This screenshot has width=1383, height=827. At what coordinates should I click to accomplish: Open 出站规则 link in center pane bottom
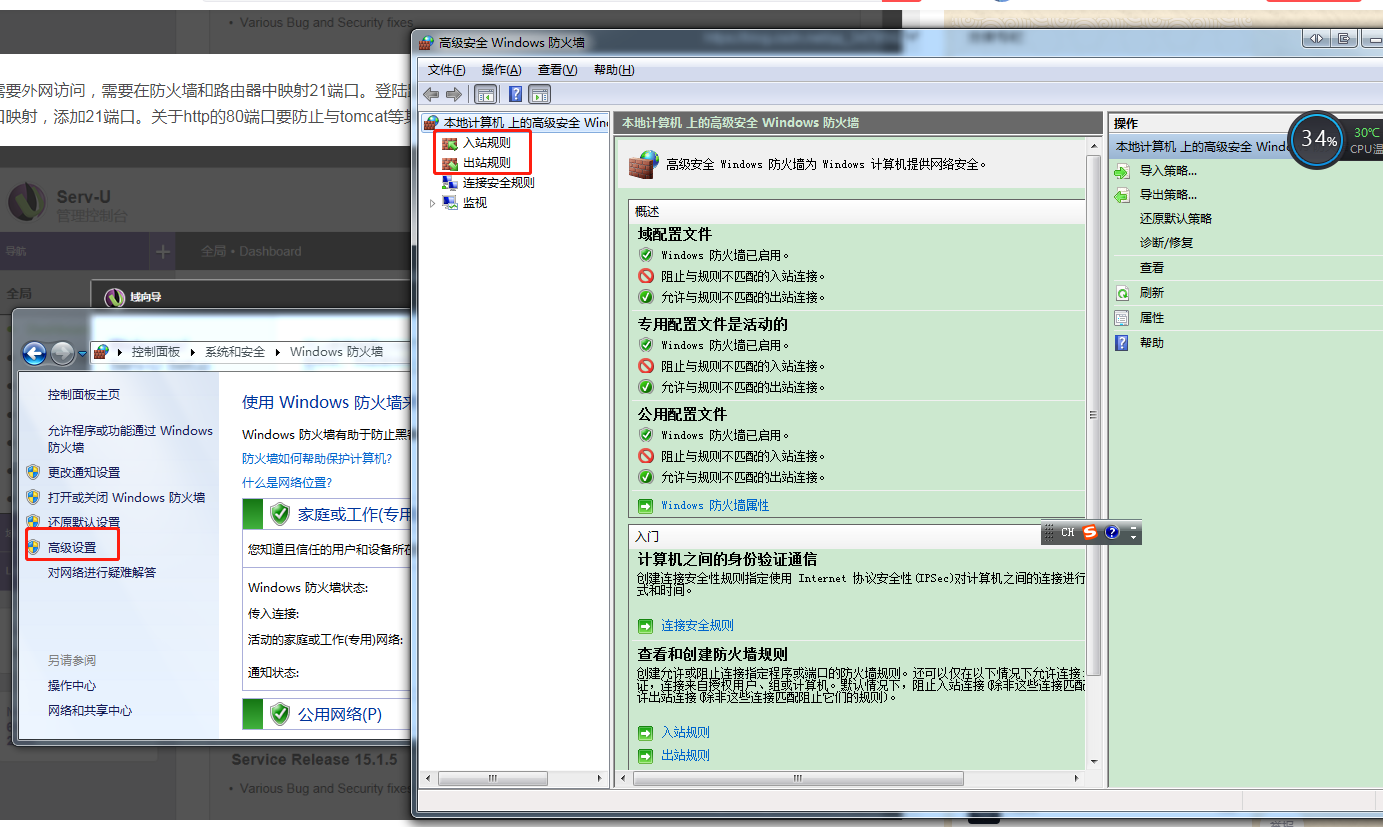685,756
